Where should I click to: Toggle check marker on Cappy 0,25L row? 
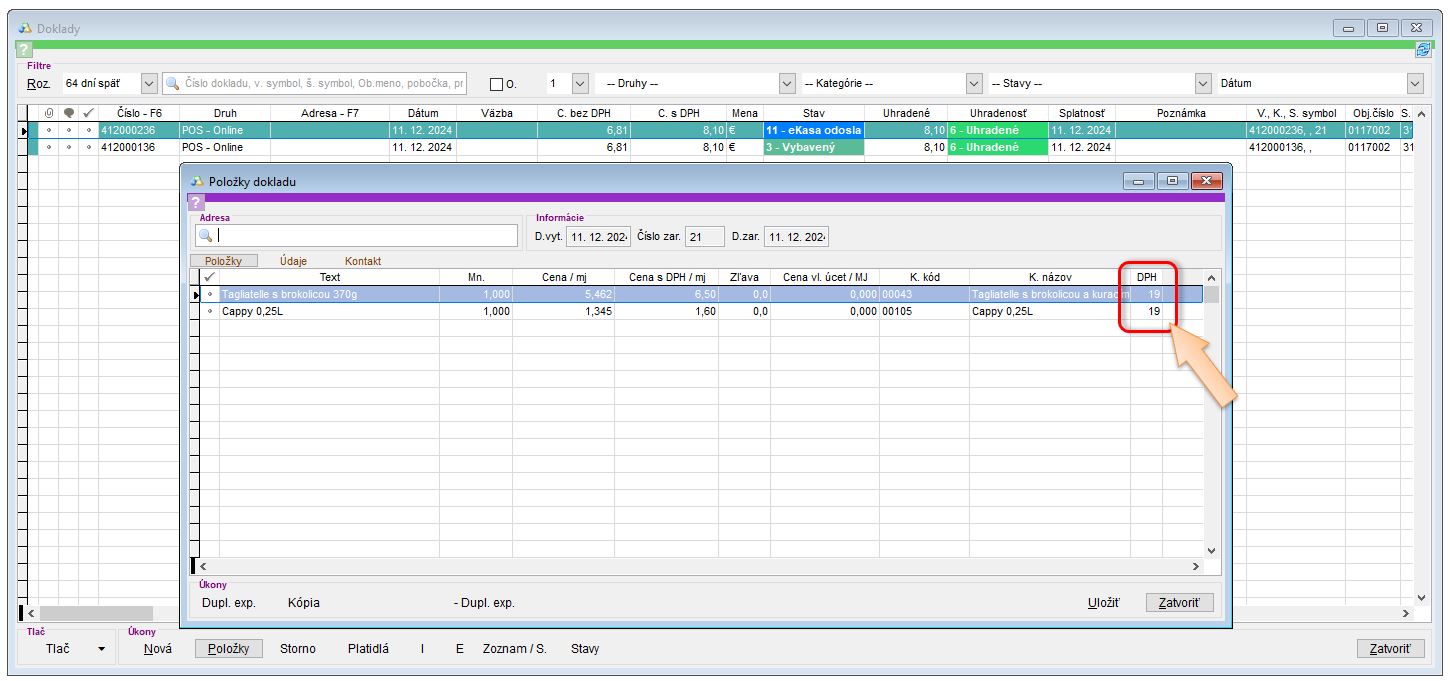click(x=209, y=311)
